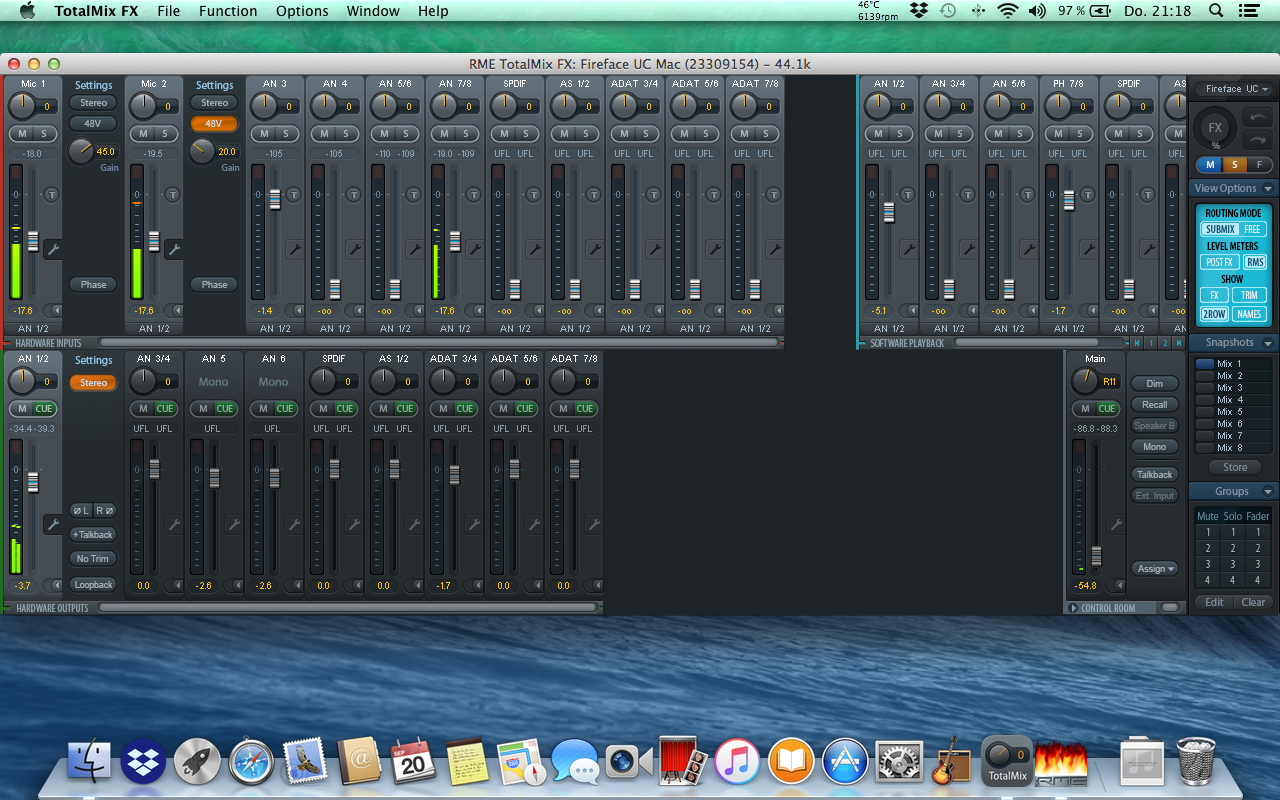Open the File menu
Image resolution: width=1280 pixels, height=800 pixels.
tap(168, 11)
